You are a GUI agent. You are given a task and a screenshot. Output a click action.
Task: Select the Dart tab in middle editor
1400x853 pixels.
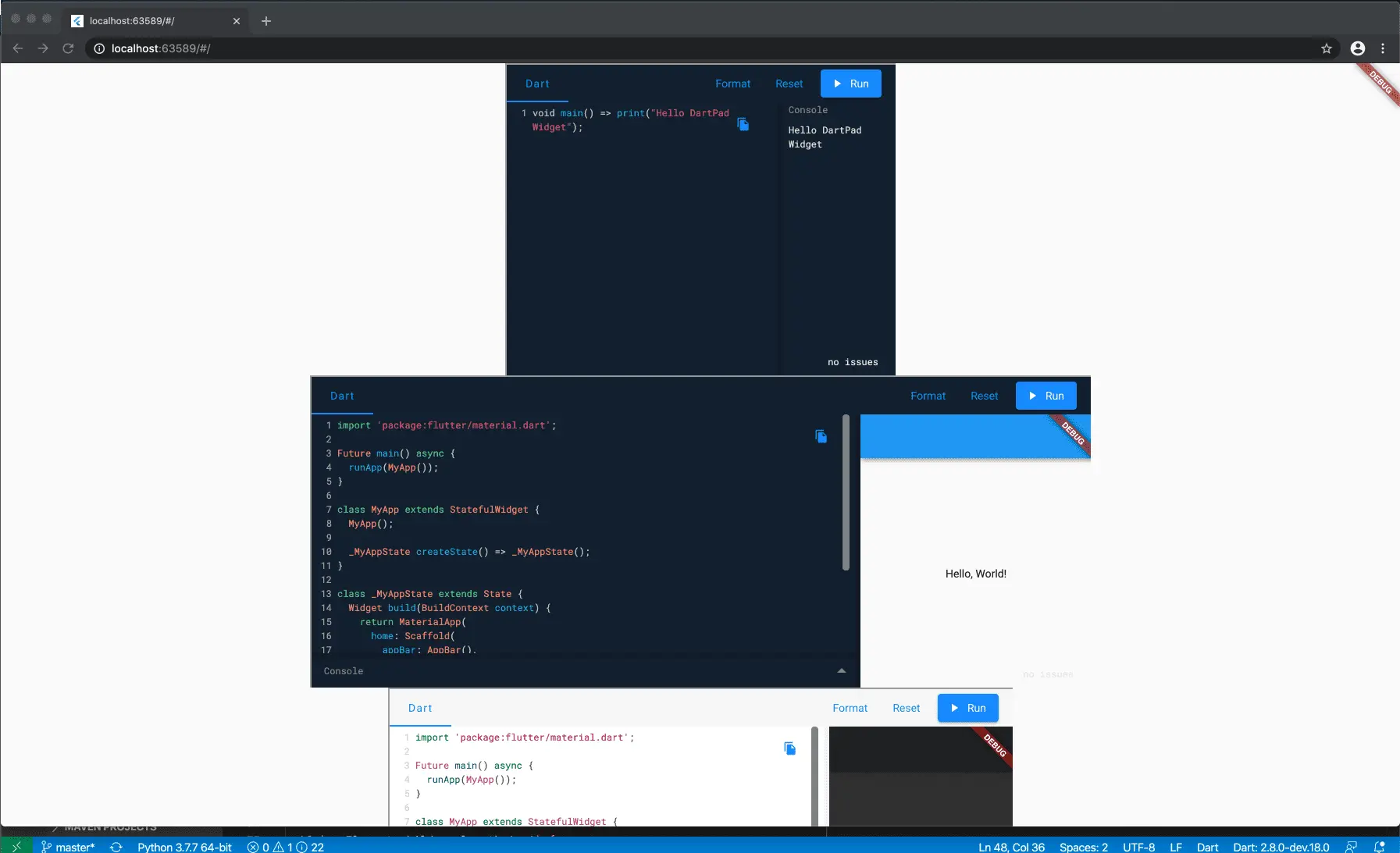click(x=342, y=396)
